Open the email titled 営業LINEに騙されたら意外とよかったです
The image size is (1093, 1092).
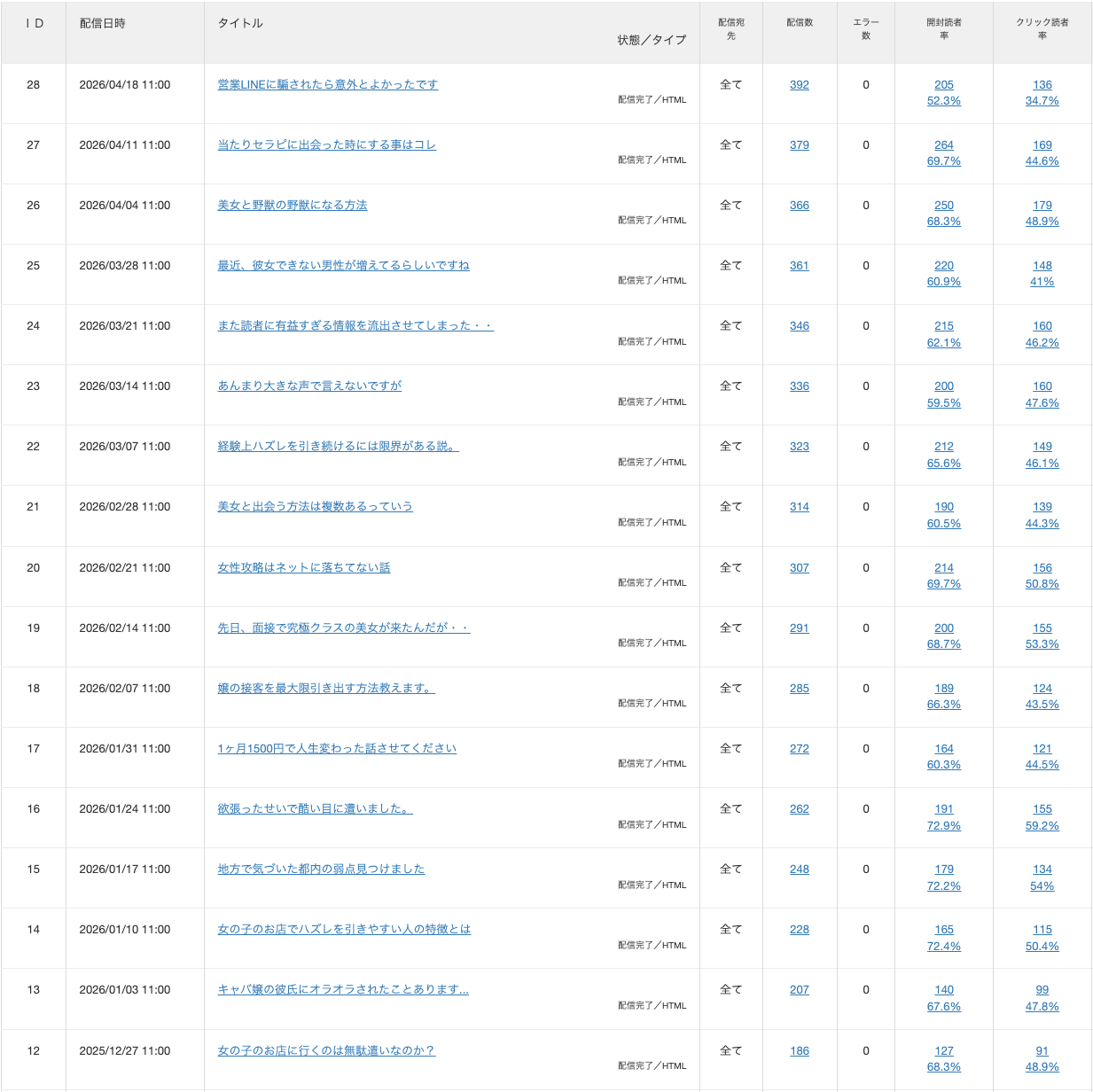[x=327, y=85]
